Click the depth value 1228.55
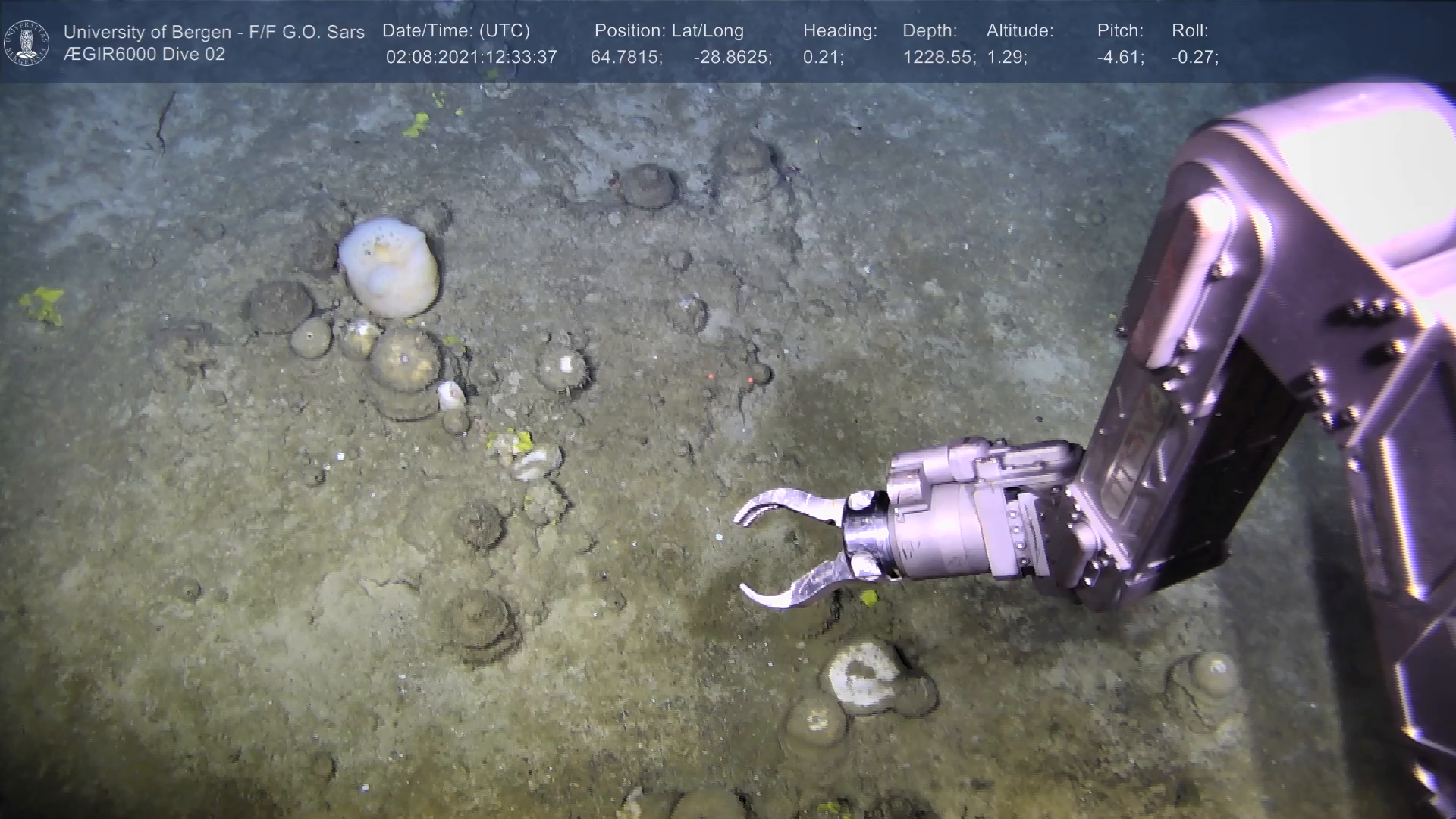Screen dimensions: 1456x819 [x=939, y=58]
